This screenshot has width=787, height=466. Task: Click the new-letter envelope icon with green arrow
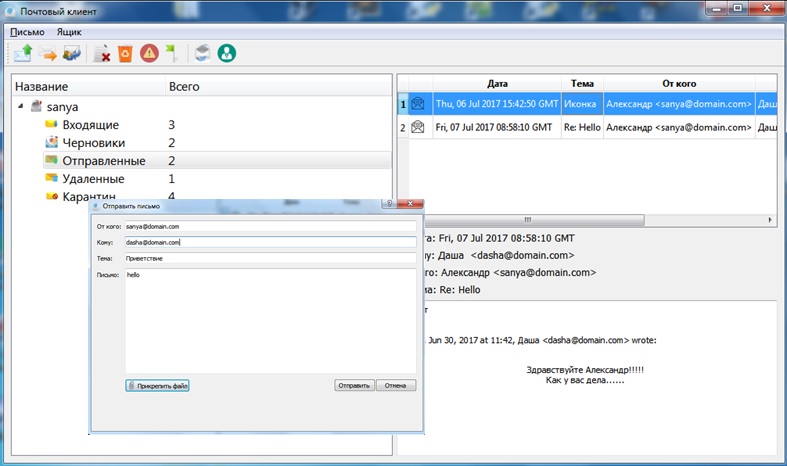pyautogui.click(x=23, y=53)
